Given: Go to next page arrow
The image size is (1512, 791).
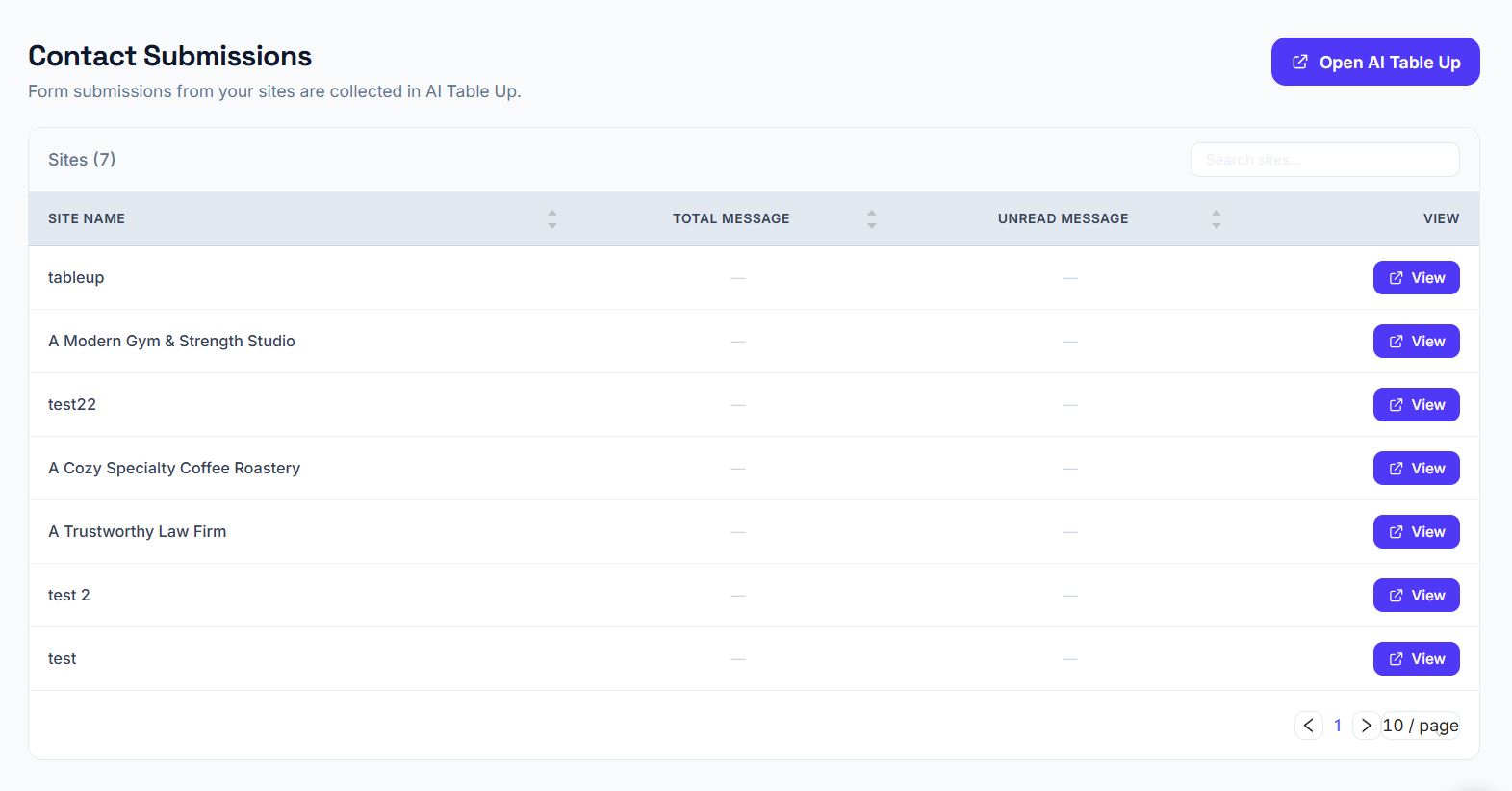Looking at the screenshot, I should tap(1366, 726).
